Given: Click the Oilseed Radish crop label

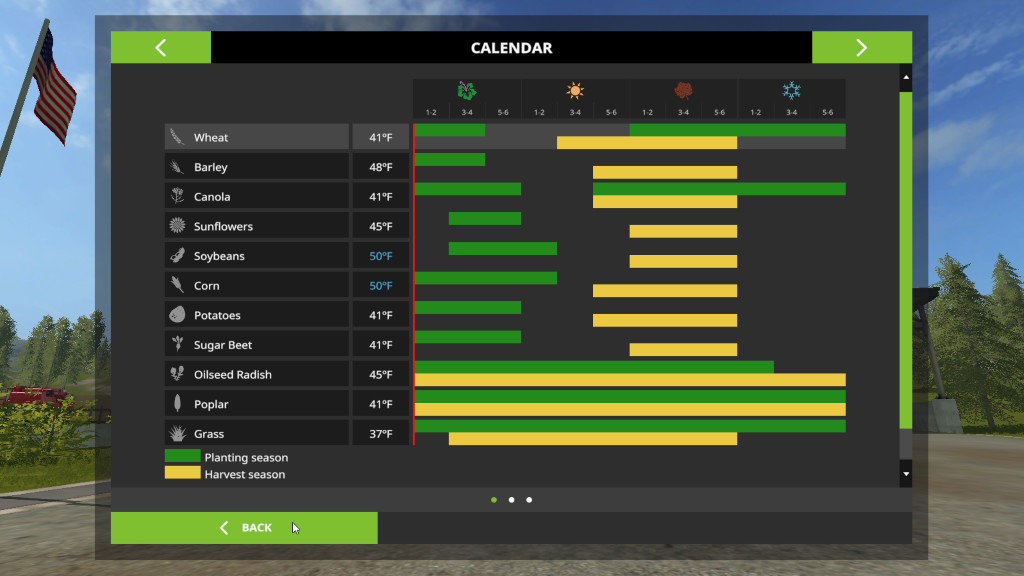Looking at the screenshot, I should pyautogui.click(x=233, y=375).
